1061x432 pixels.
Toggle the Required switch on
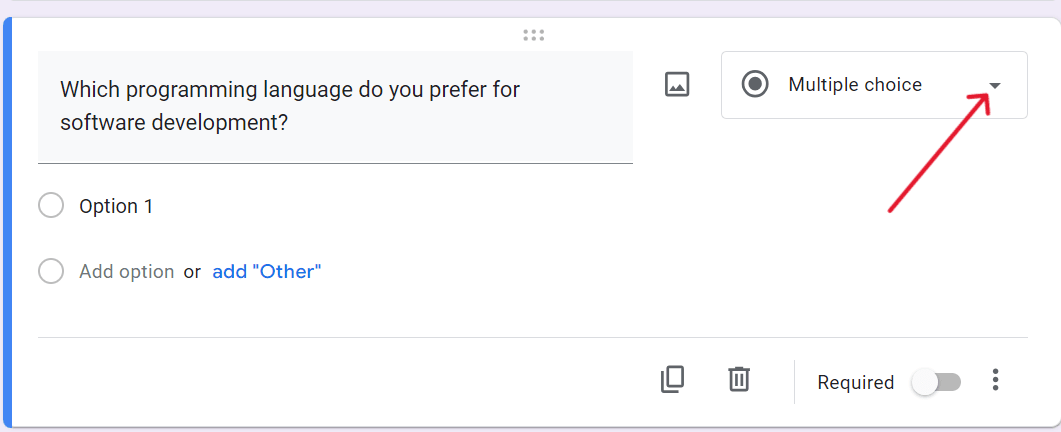937,382
